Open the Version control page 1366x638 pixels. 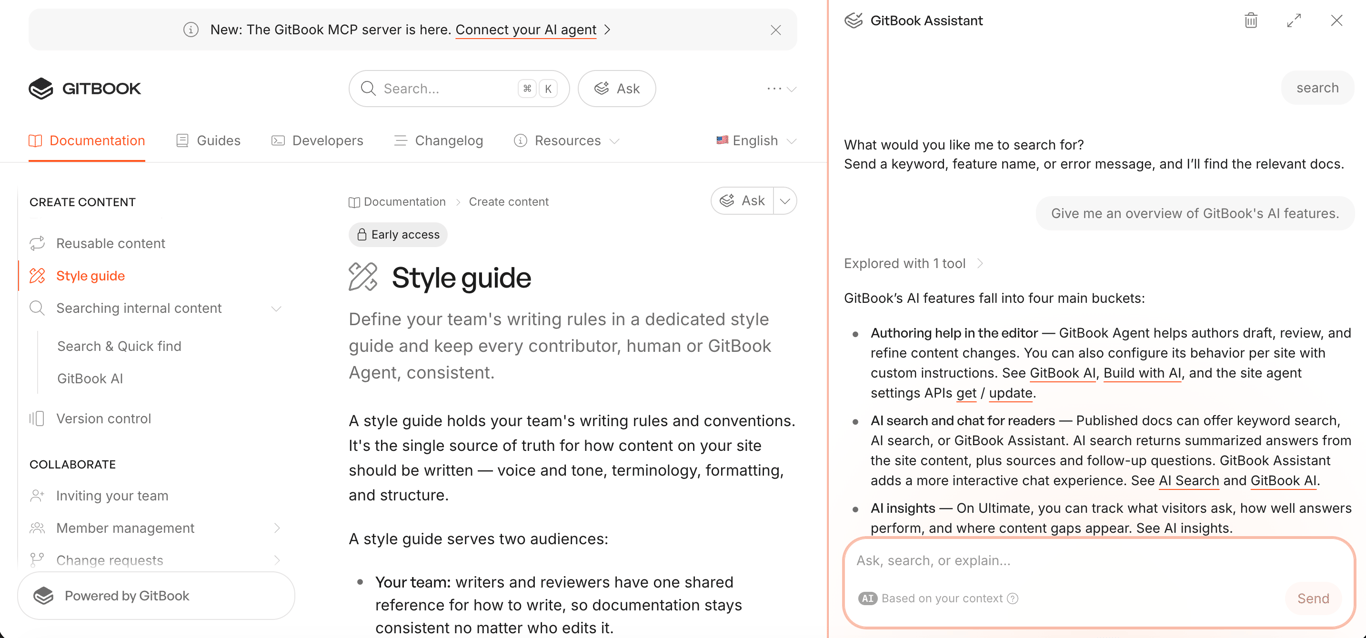(x=104, y=419)
